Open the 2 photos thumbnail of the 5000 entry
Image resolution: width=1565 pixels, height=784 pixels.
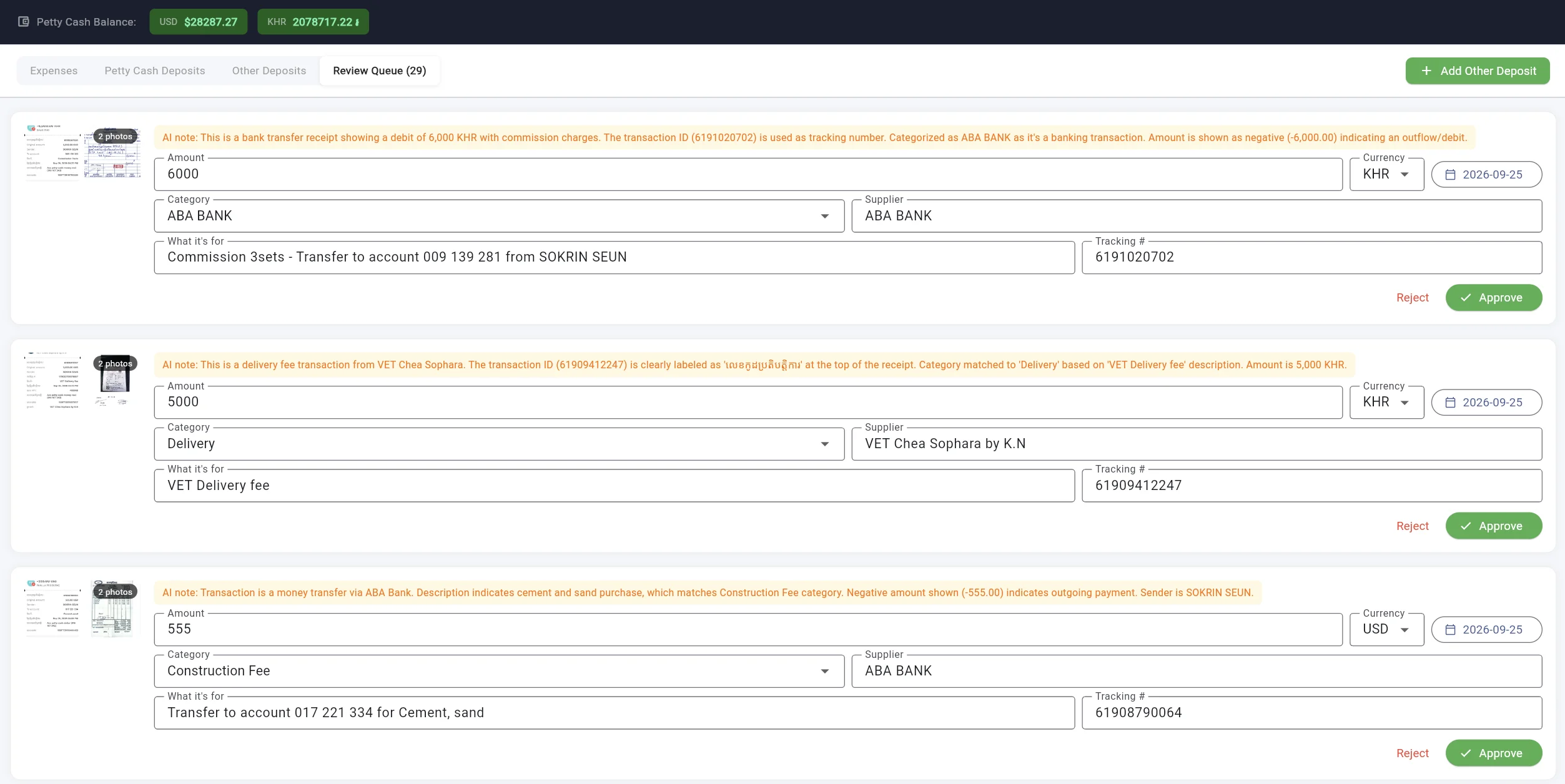[114, 380]
